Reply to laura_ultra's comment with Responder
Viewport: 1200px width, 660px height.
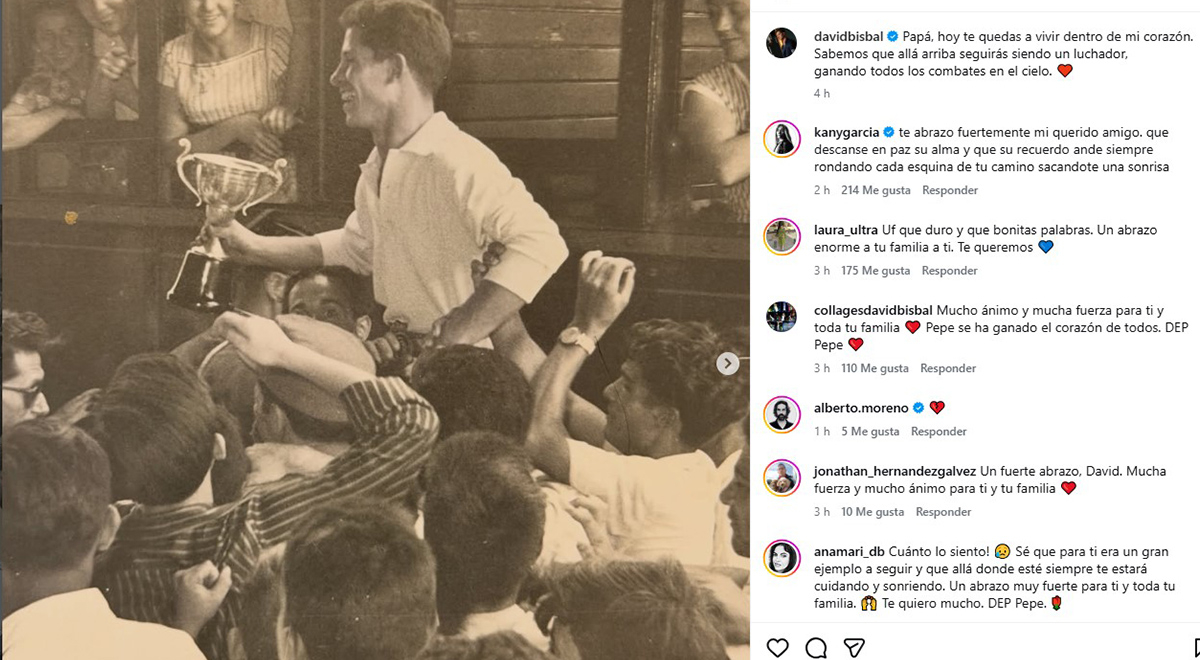(x=950, y=271)
